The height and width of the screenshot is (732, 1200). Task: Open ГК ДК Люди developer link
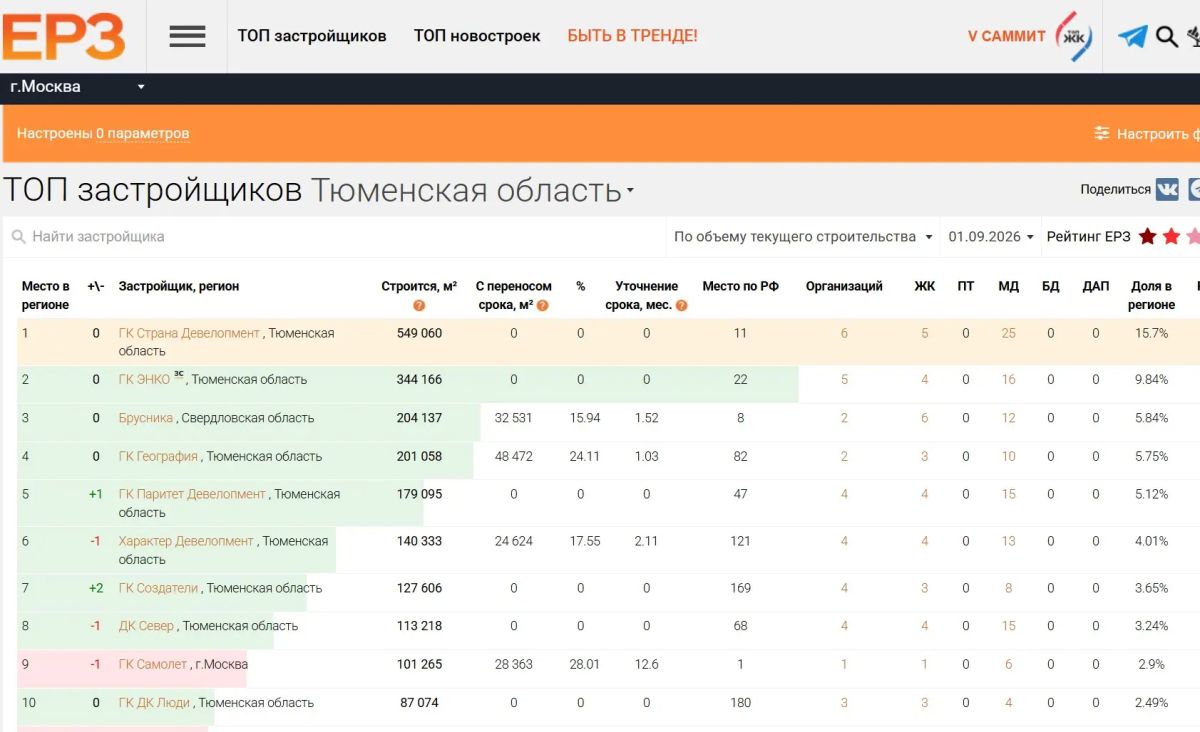click(x=154, y=703)
